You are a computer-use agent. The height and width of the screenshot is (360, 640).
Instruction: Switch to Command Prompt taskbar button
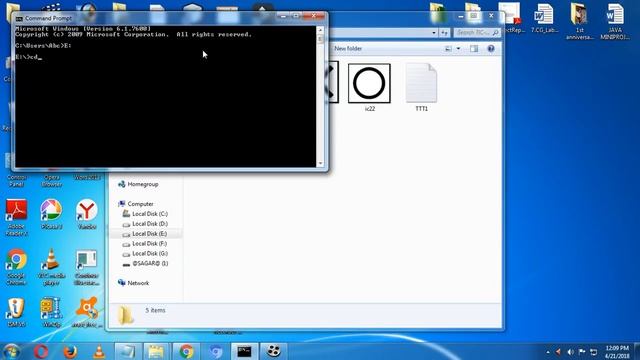[x=244, y=351]
